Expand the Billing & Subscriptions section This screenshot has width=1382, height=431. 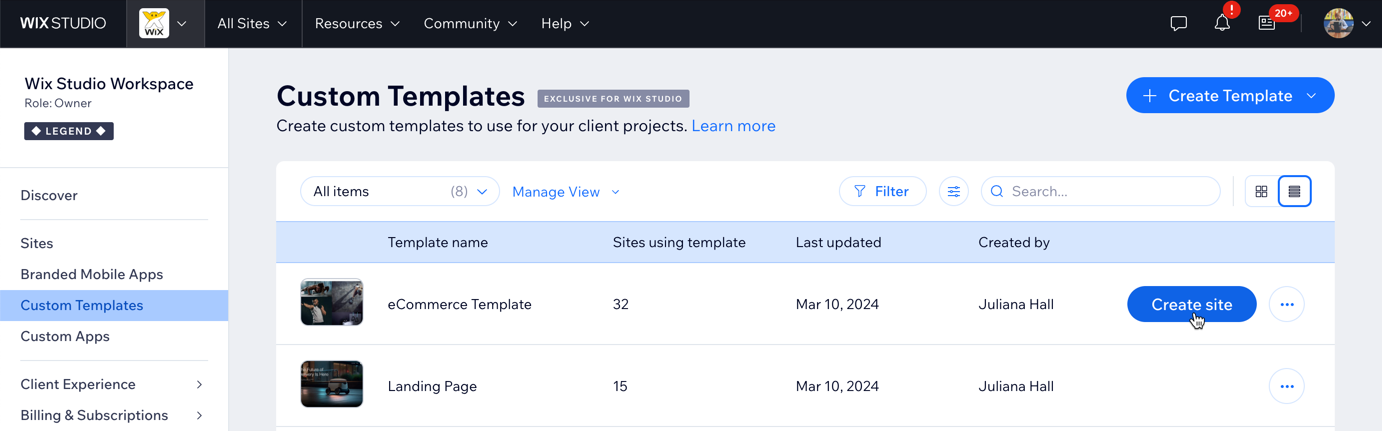(112, 415)
